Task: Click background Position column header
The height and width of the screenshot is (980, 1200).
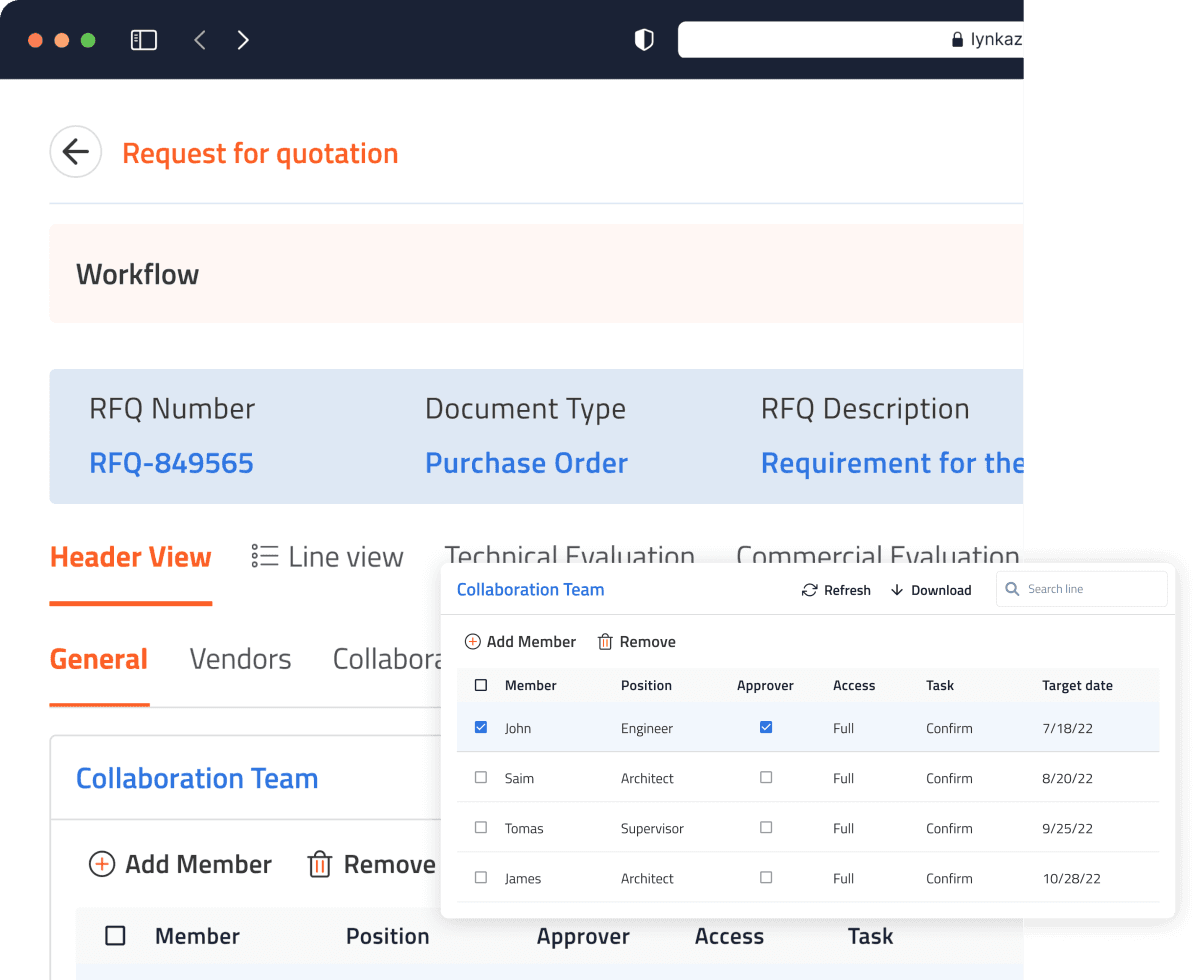Action: [x=388, y=936]
